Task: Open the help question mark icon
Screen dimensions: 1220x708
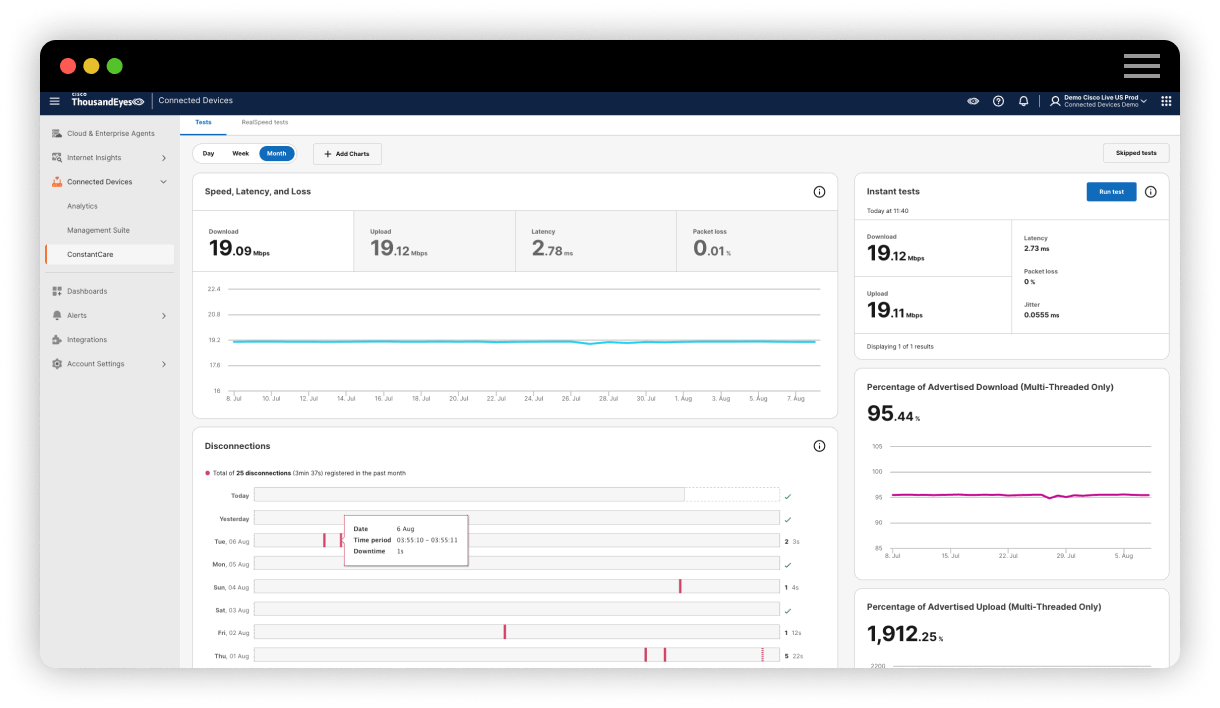Action: pyautogui.click(x=998, y=101)
